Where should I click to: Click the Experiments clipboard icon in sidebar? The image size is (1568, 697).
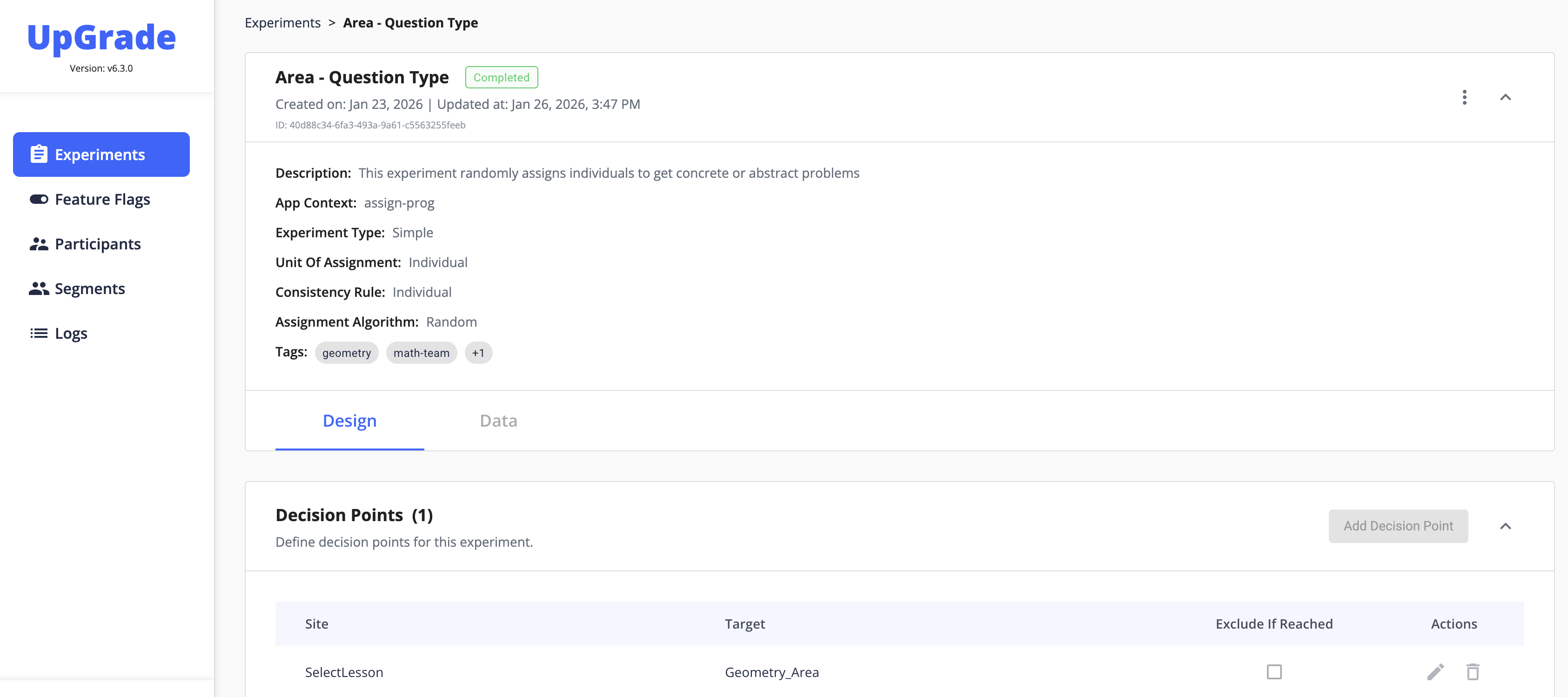click(39, 154)
